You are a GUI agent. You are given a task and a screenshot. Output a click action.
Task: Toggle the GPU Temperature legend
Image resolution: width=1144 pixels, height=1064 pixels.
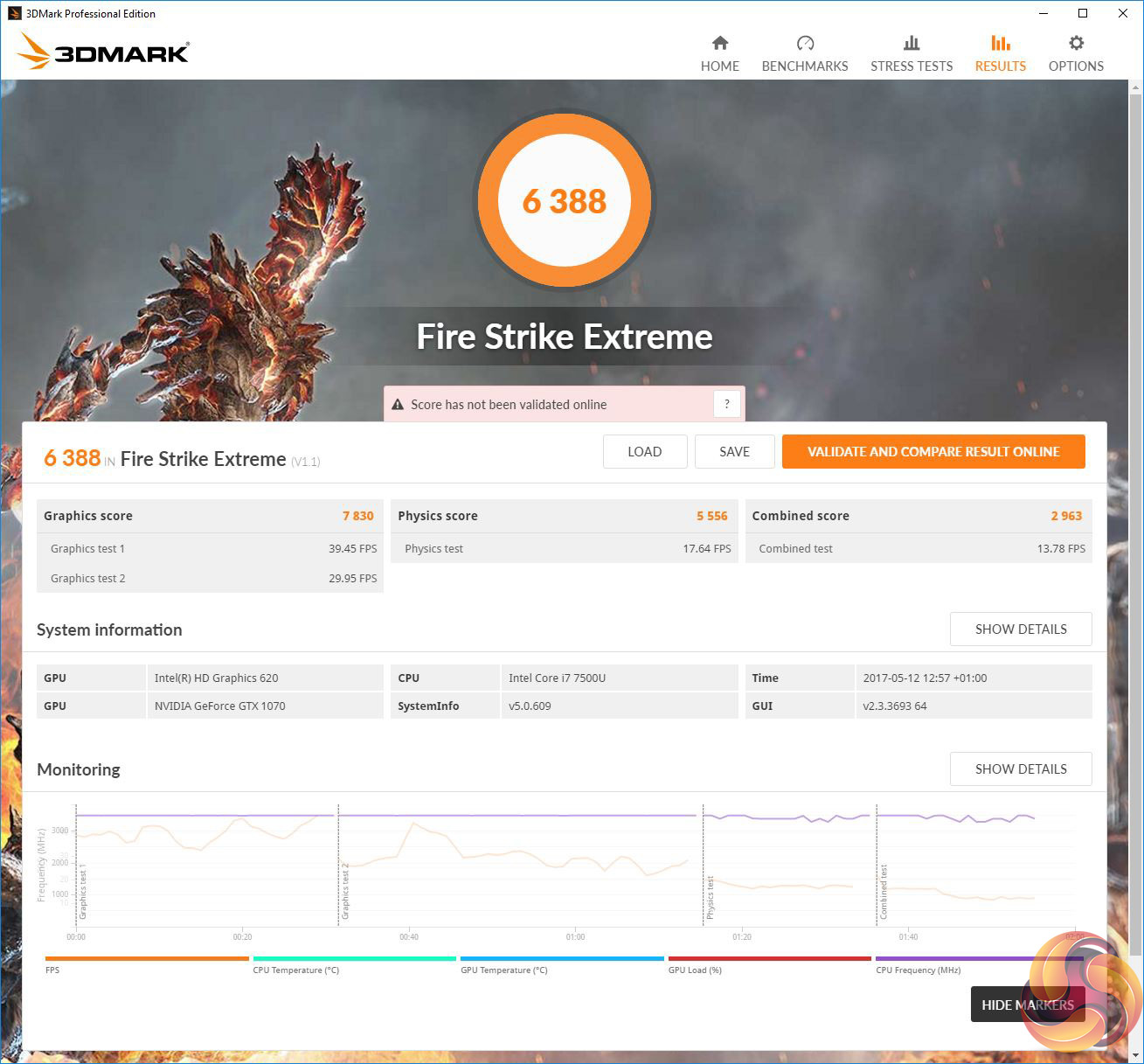[562, 964]
